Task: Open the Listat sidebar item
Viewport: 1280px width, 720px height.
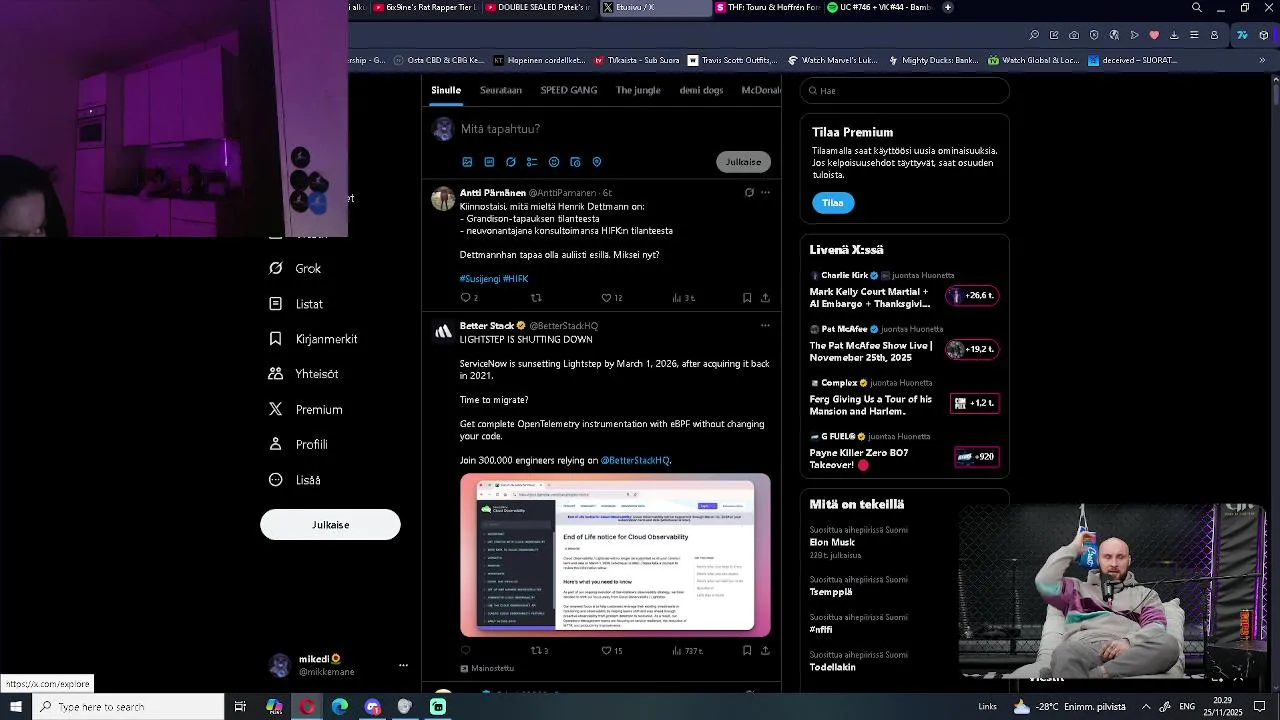Action: click(x=296, y=304)
